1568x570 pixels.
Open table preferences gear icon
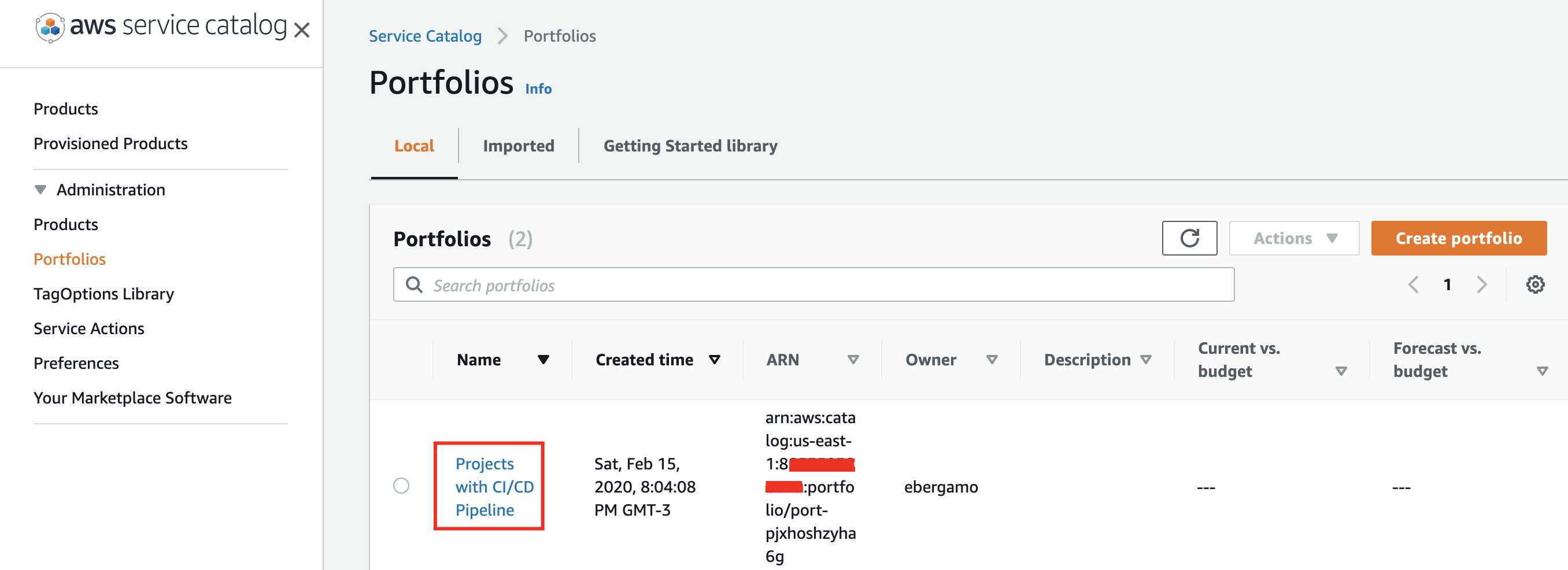1535,284
